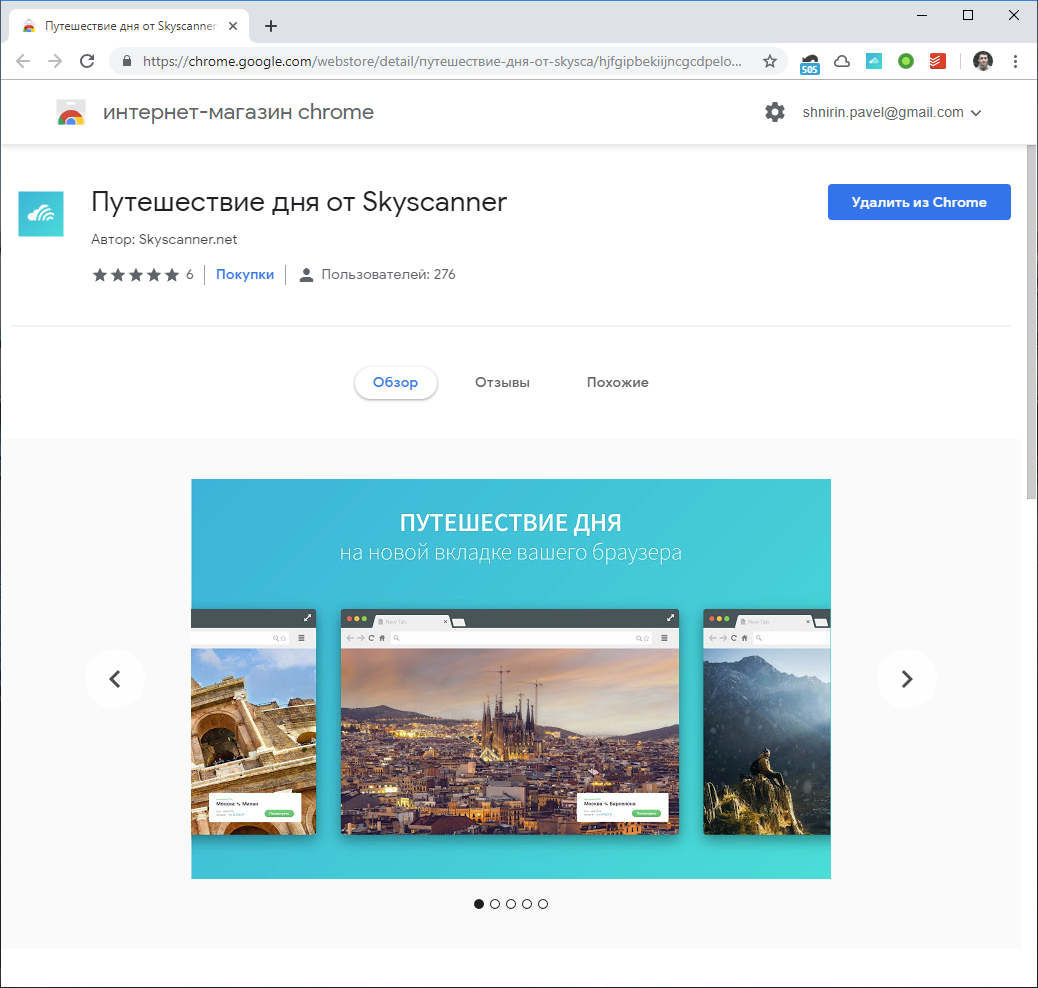Click the Путешествие дня от Skyscanner heading

(299, 203)
